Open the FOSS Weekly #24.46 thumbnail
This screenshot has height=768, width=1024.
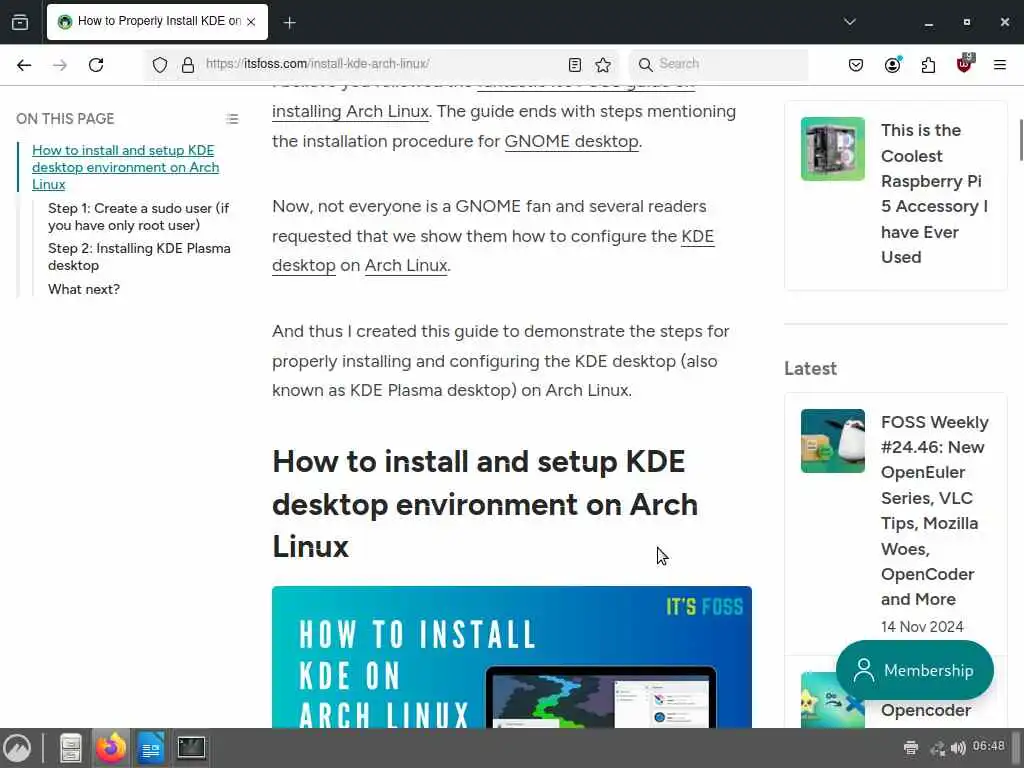click(833, 441)
